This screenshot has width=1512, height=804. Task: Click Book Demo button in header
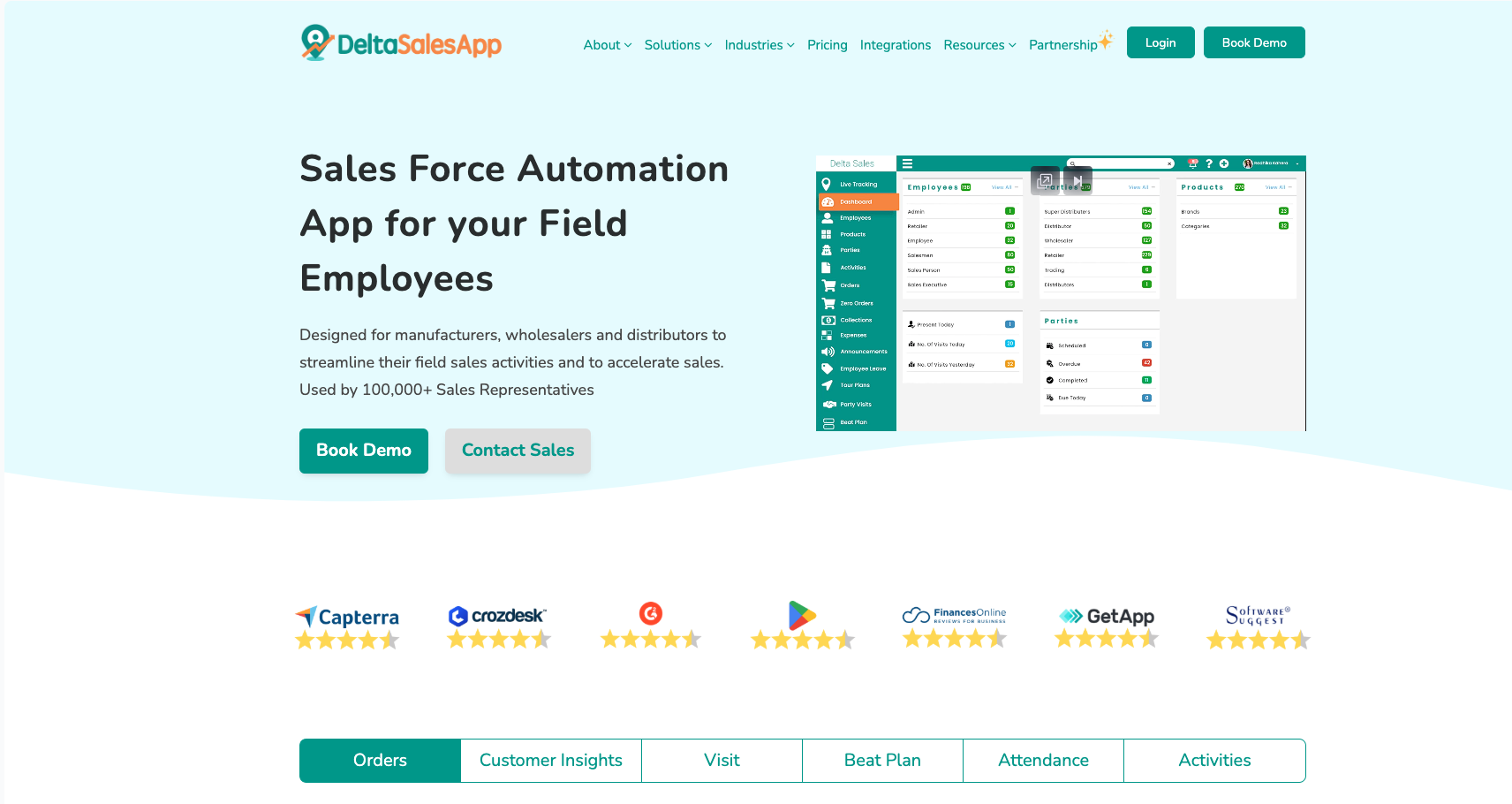click(x=1254, y=42)
